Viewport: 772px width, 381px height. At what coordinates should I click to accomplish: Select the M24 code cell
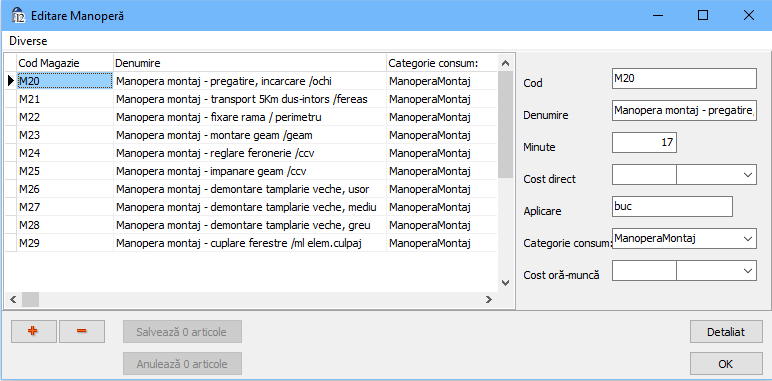65,153
